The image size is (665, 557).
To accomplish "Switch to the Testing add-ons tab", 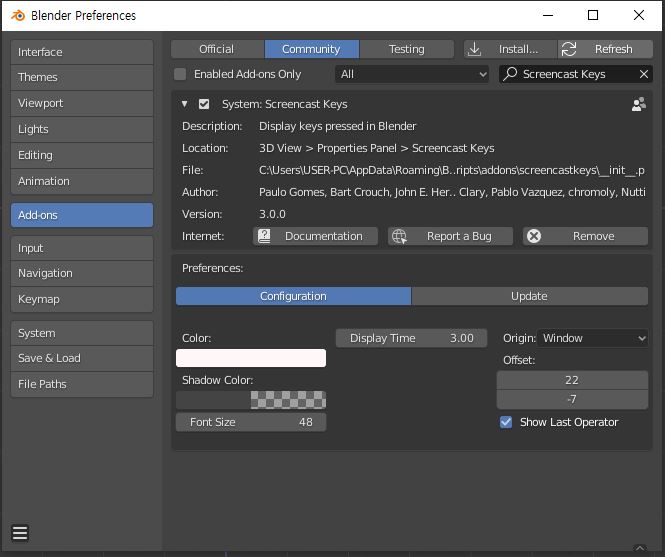I will click(x=406, y=49).
